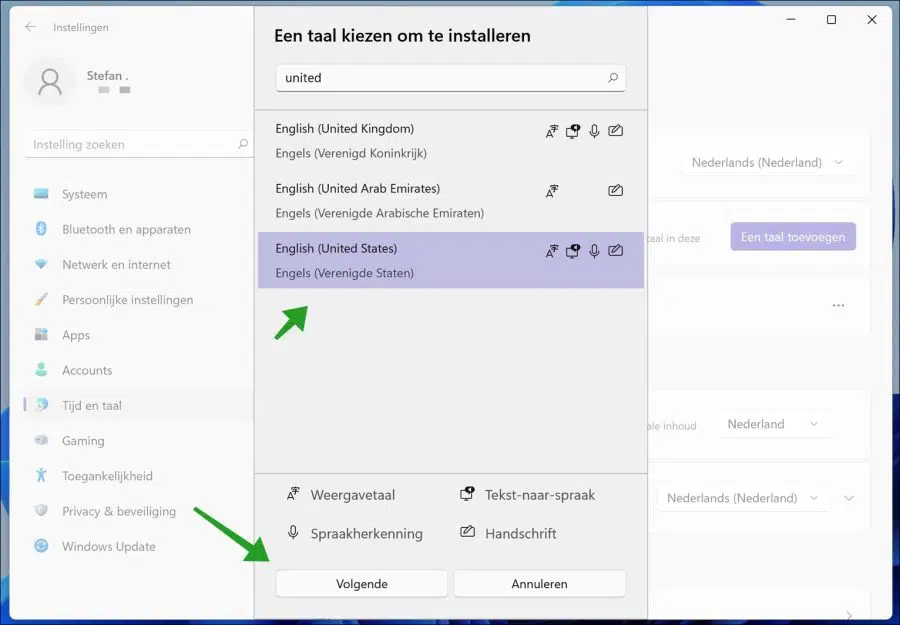Maximize the Settings window
The image size is (900, 625).
click(831, 20)
